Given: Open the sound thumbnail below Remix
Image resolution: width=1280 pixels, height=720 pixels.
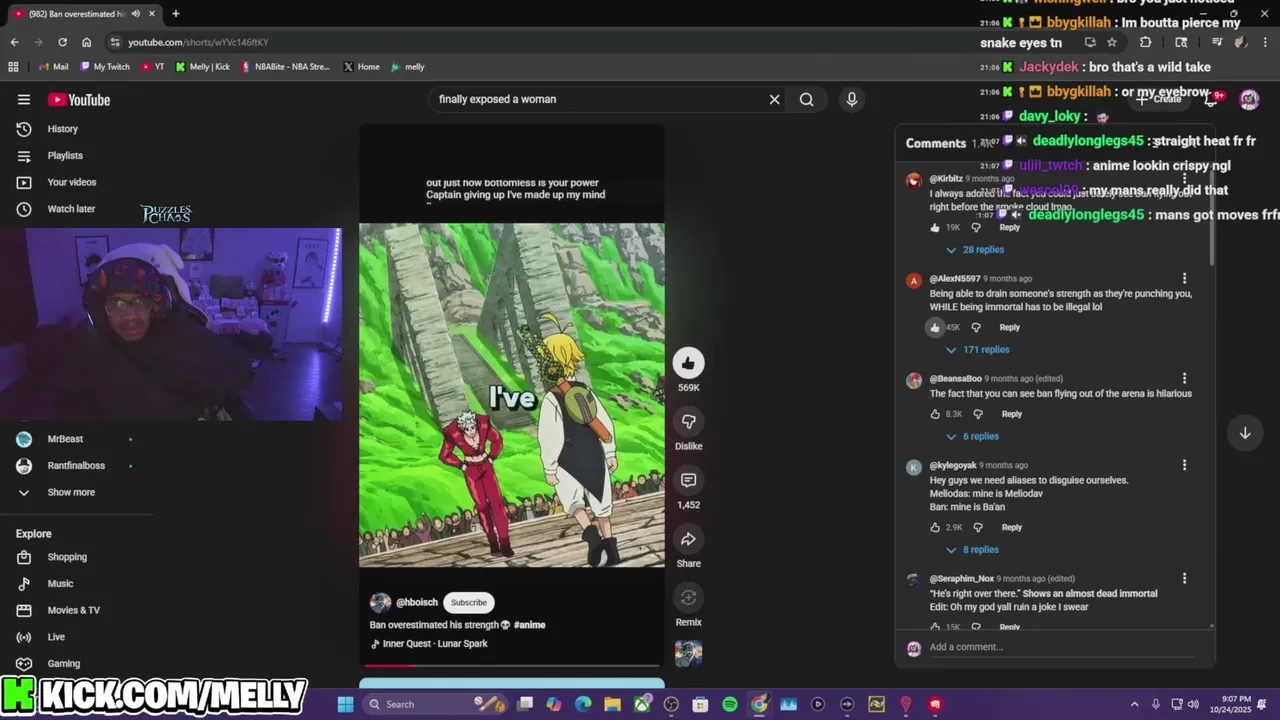Looking at the screenshot, I should [x=688, y=653].
